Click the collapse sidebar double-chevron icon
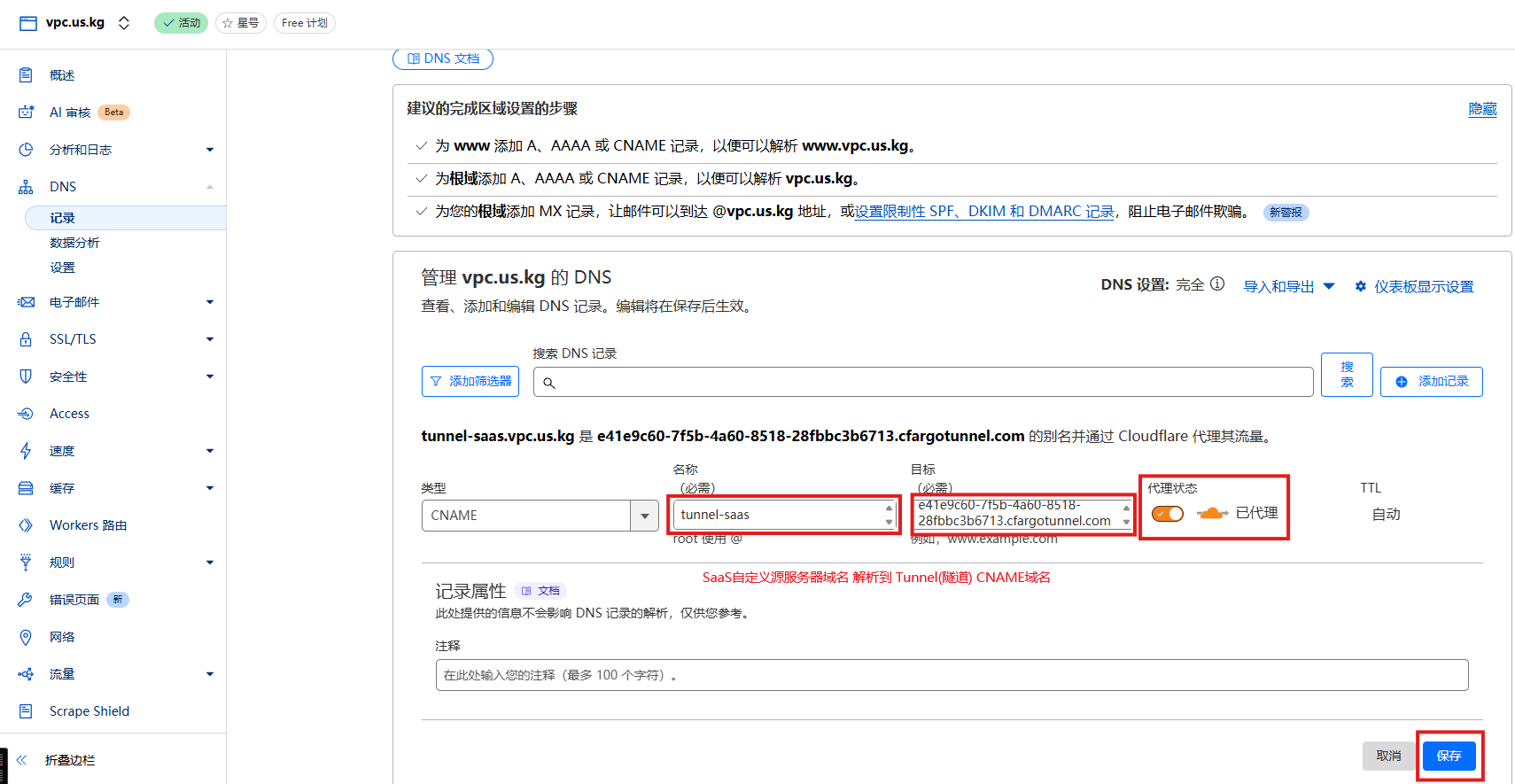The width and height of the screenshot is (1515, 784). tap(22, 760)
